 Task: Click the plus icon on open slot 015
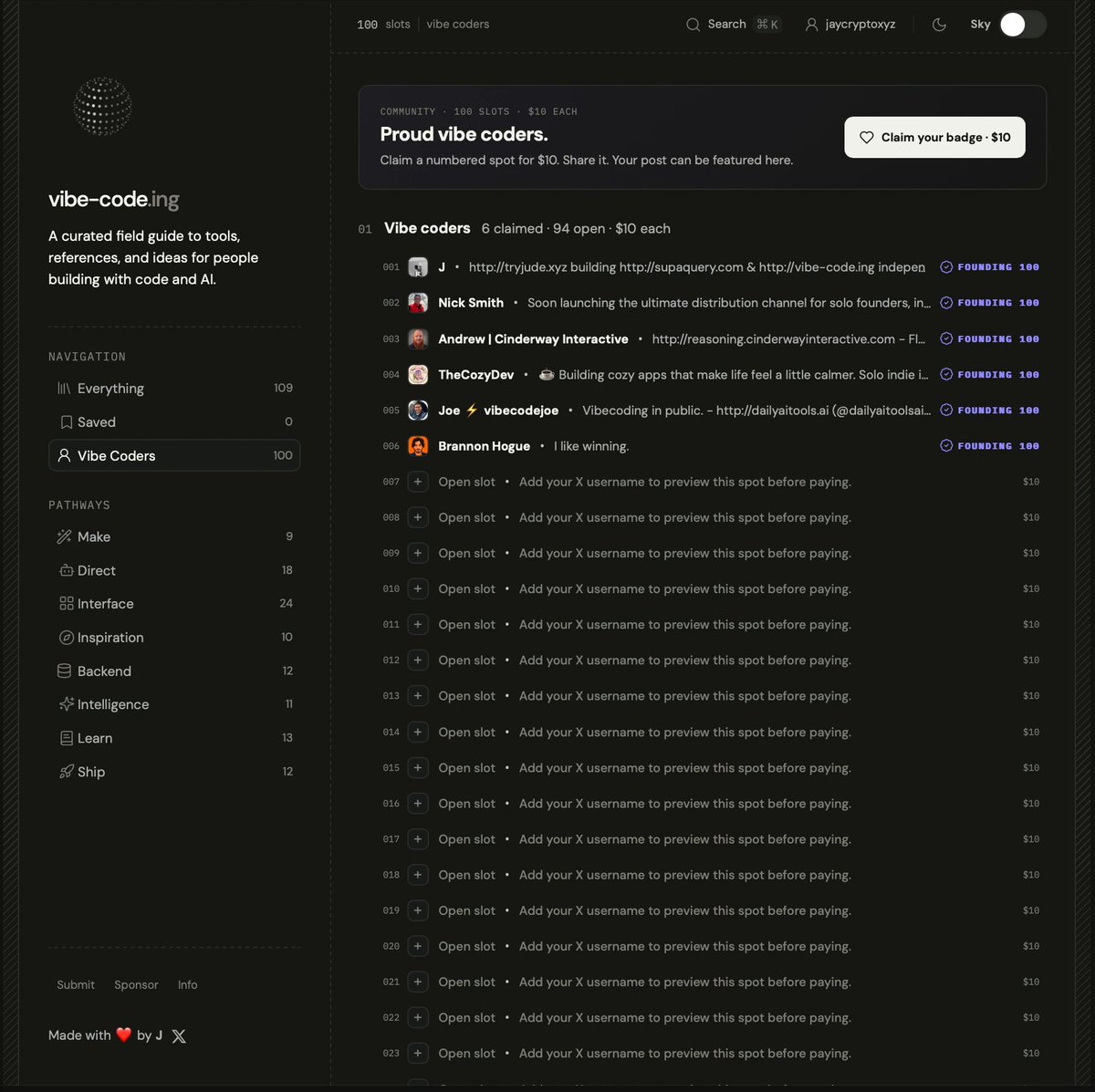pos(418,768)
